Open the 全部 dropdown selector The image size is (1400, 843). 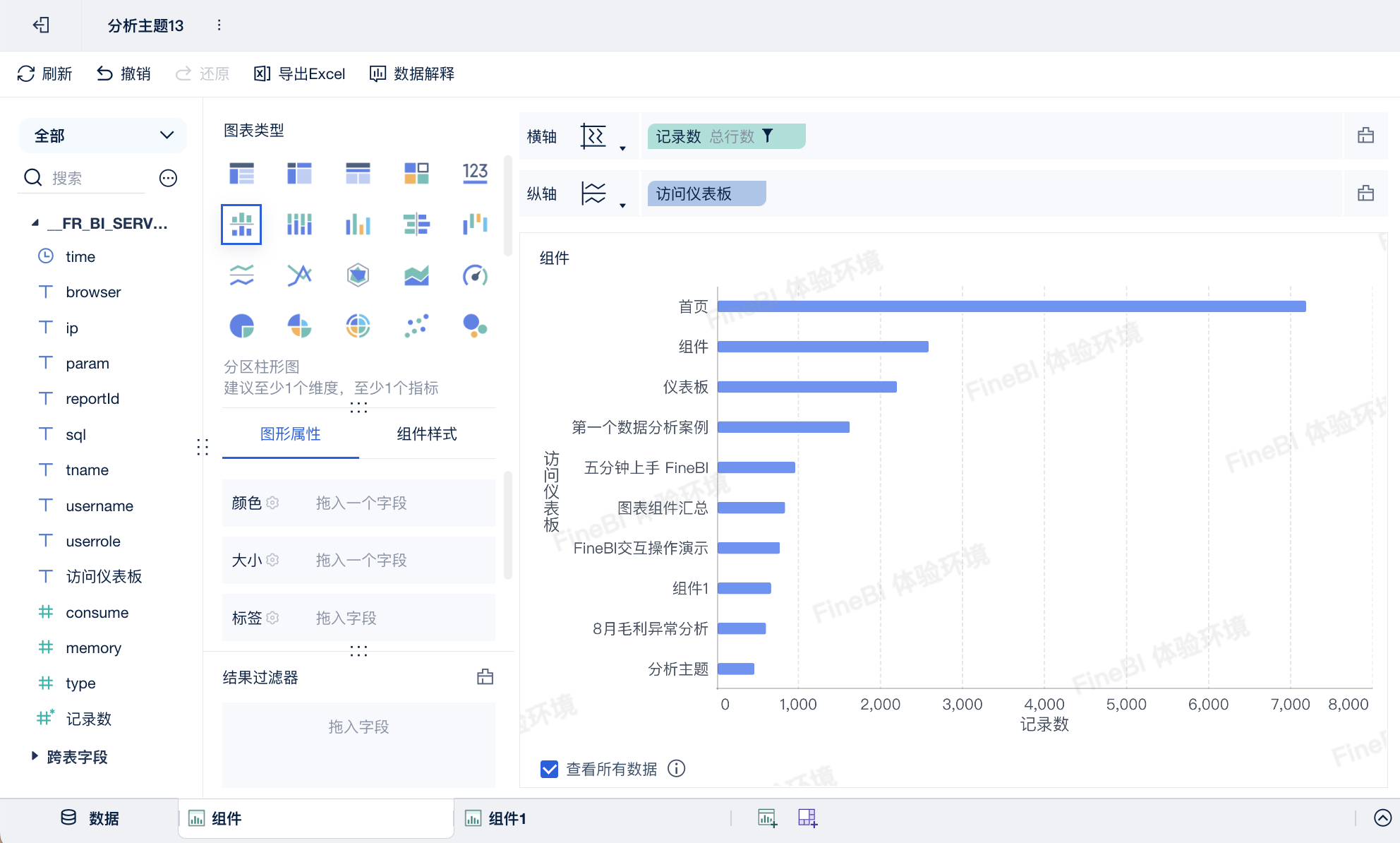(x=103, y=136)
